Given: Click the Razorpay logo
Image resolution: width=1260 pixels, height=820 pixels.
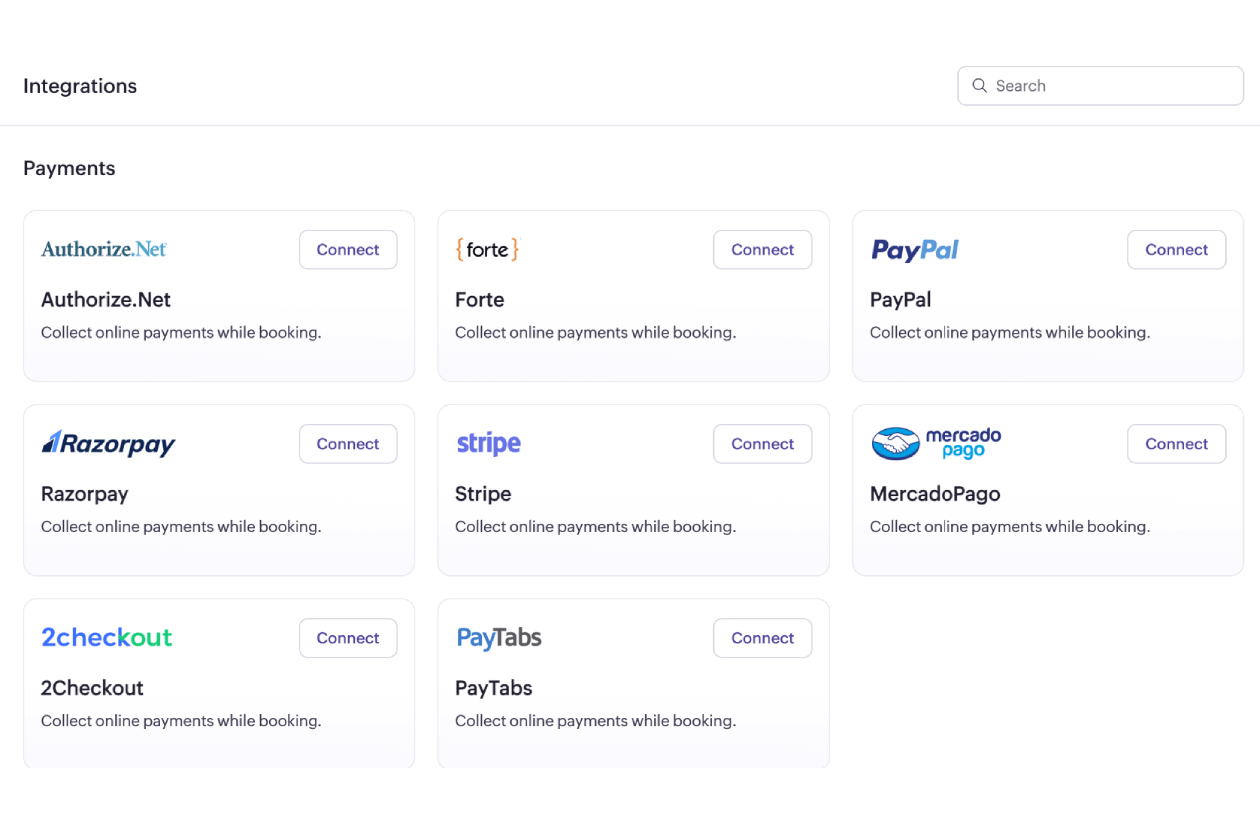Looking at the screenshot, I should click(108, 443).
